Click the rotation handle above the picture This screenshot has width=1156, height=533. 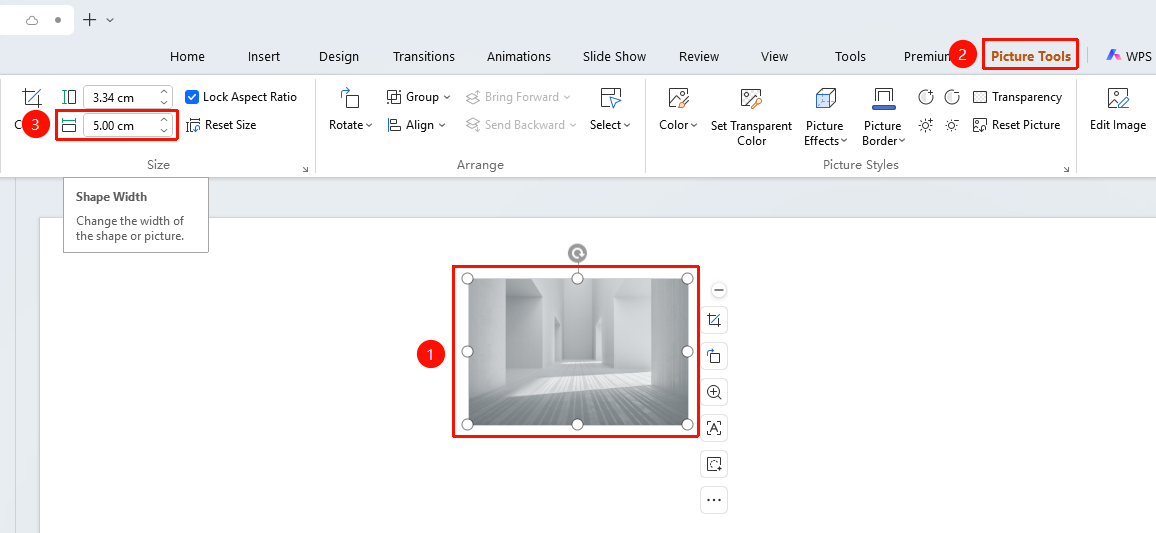pyautogui.click(x=577, y=254)
